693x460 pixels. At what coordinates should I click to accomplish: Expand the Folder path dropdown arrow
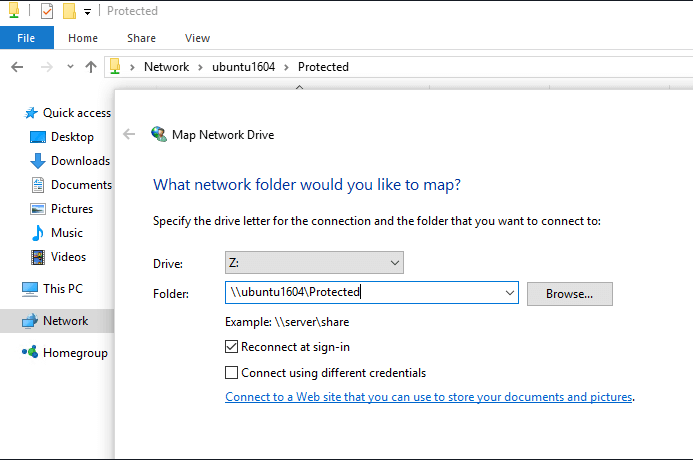(510, 293)
